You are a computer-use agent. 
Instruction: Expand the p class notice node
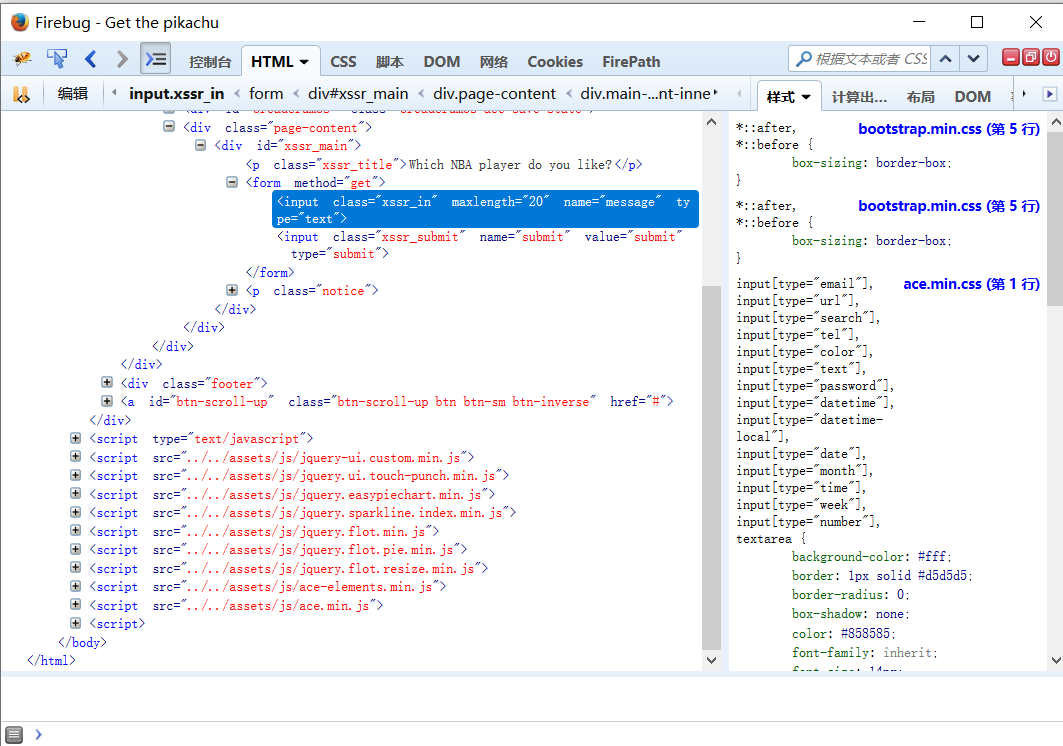pyautogui.click(x=232, y=290)
